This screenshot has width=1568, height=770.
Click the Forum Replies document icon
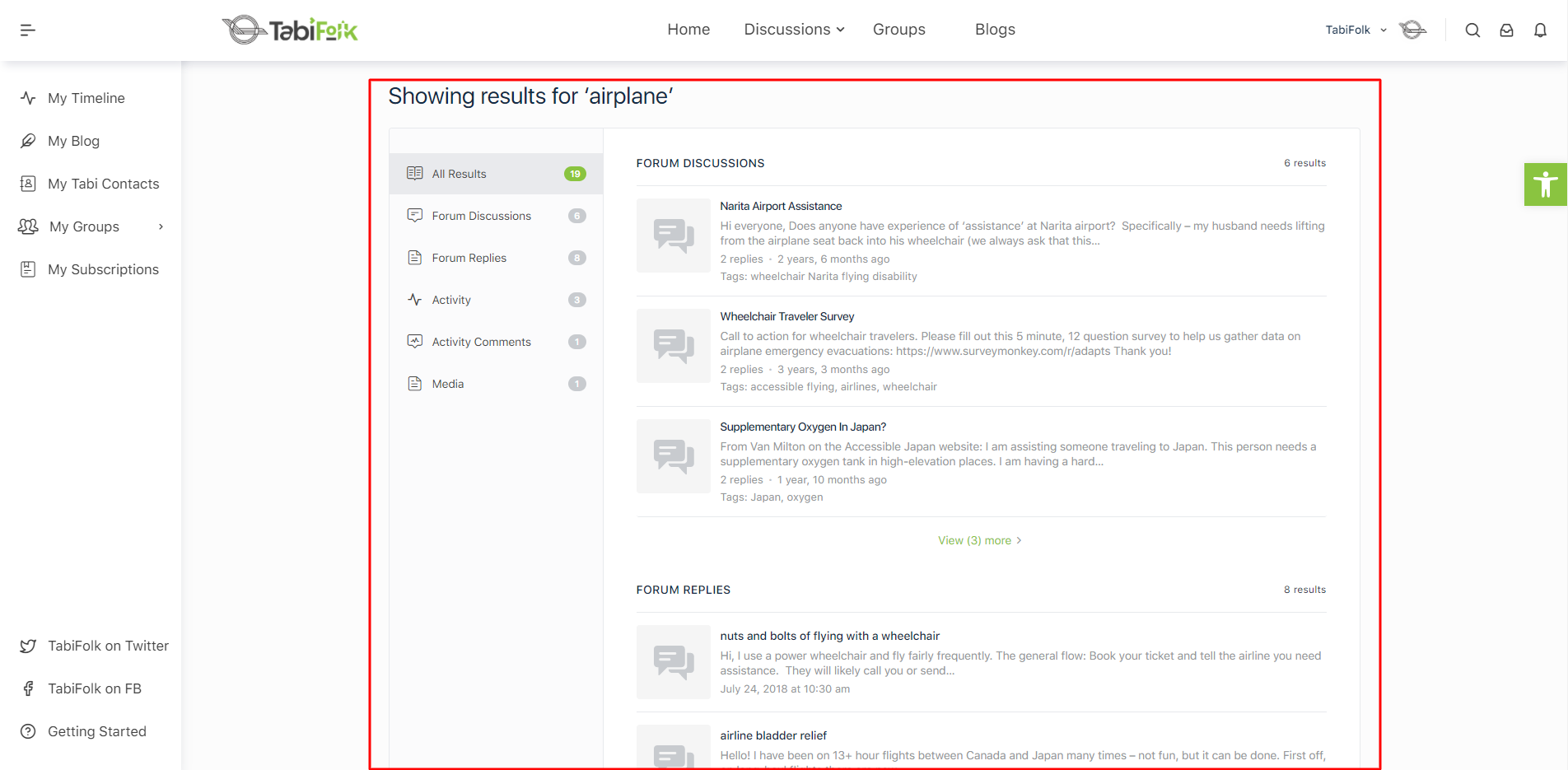point(415,258)
